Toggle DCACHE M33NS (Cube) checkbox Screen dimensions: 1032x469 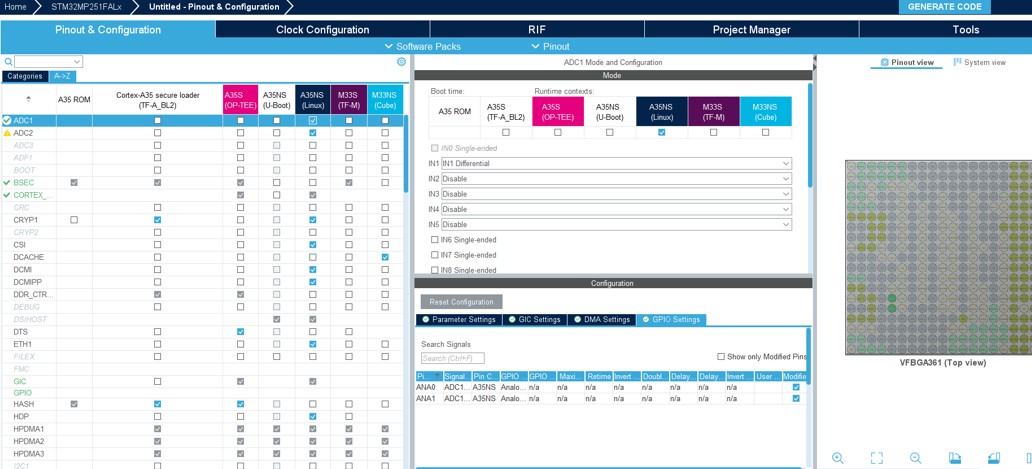[385, 257]
